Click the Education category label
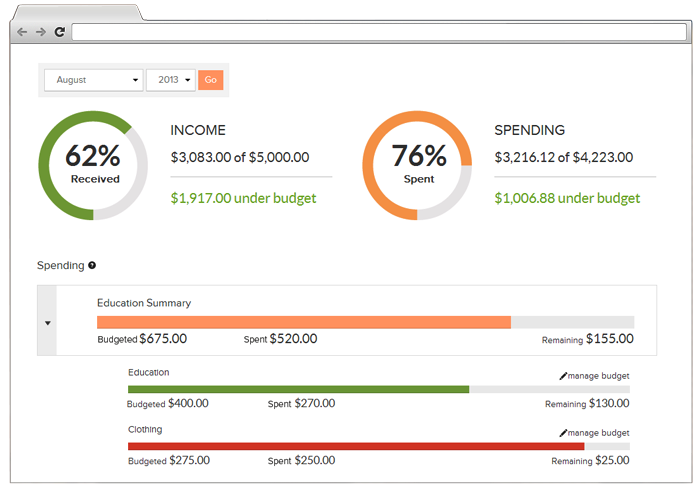Screen dimensions: 700x486 tap(149, 372)
